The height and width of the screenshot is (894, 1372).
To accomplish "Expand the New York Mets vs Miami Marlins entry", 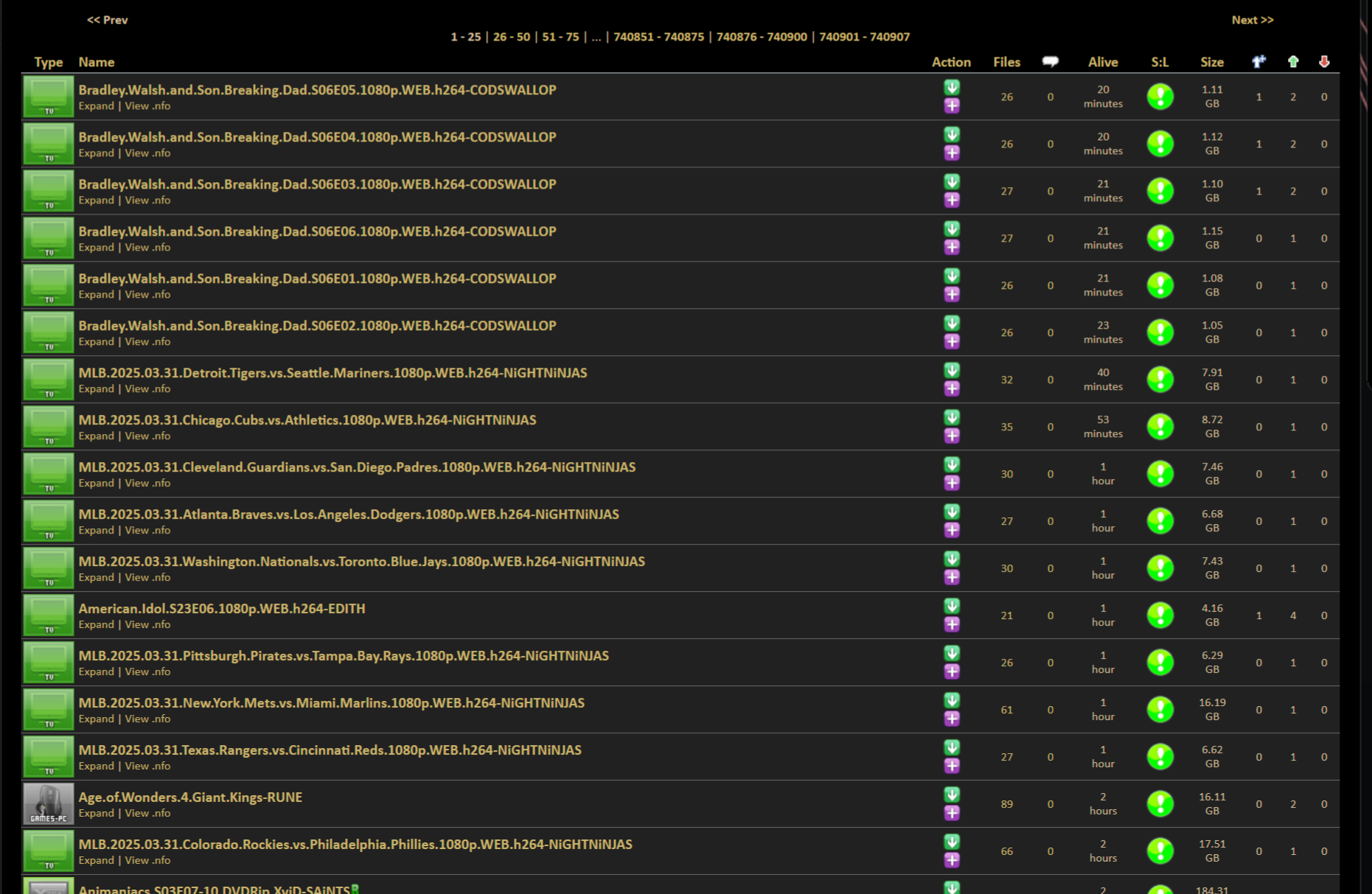I will 96,719.
